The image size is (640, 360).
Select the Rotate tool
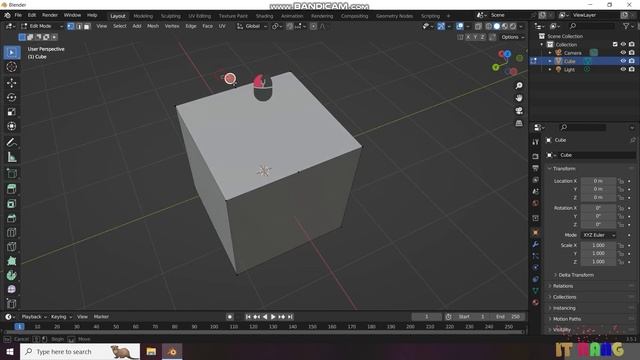(x=11, y=97)
